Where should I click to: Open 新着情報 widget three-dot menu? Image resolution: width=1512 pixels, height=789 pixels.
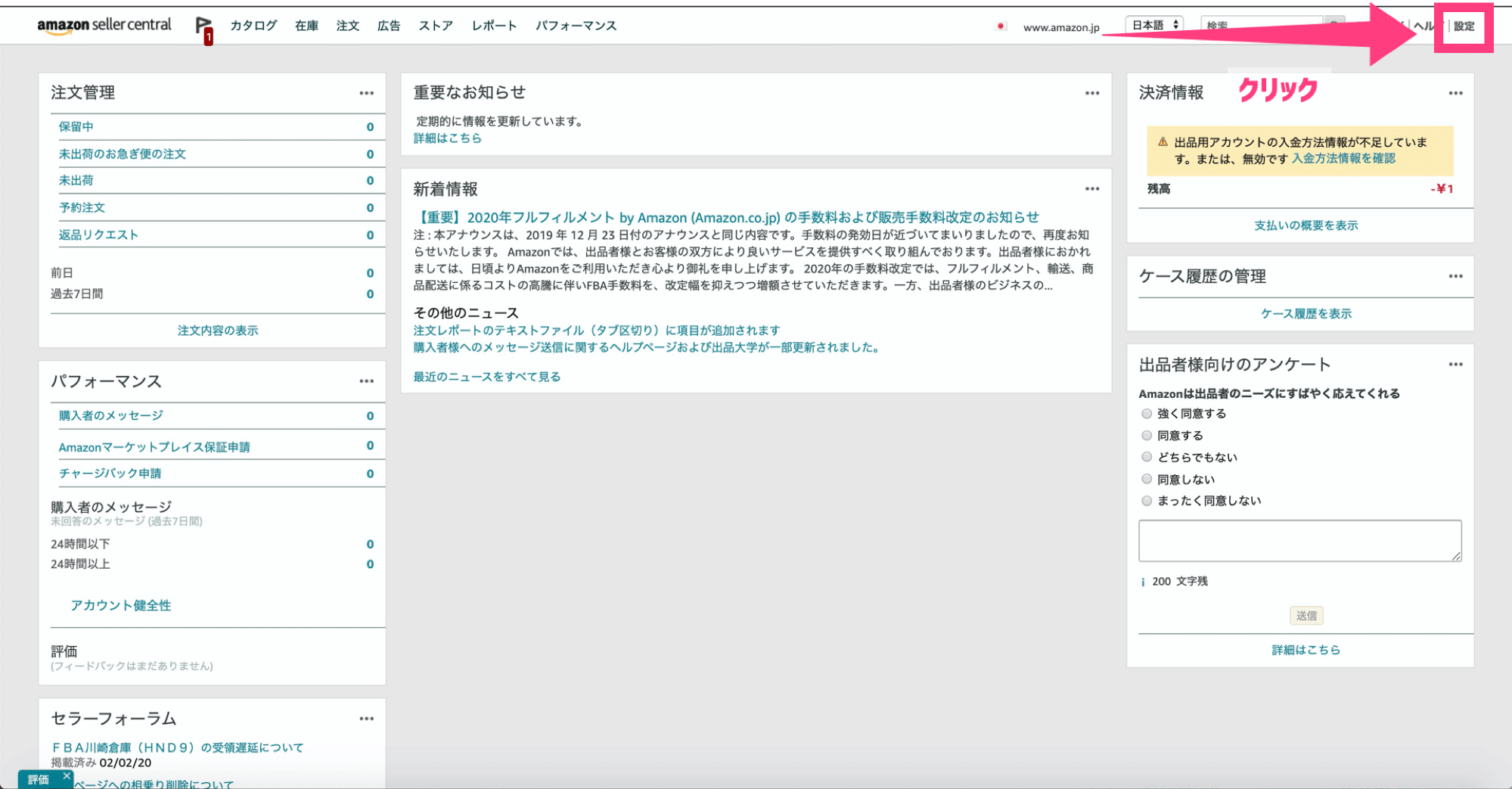click(x=1092, y=188)
